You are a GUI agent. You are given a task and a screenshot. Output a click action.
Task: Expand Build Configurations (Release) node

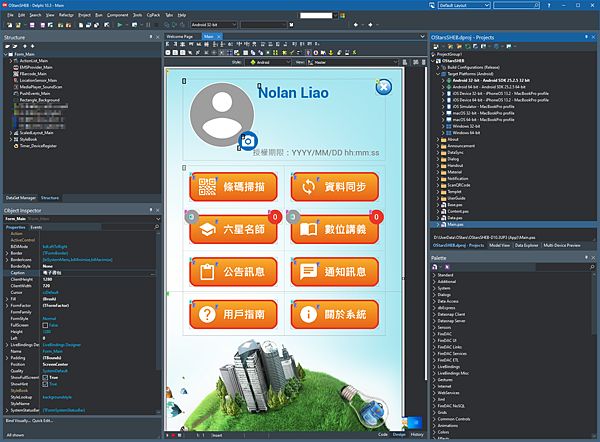click(438, 67)
